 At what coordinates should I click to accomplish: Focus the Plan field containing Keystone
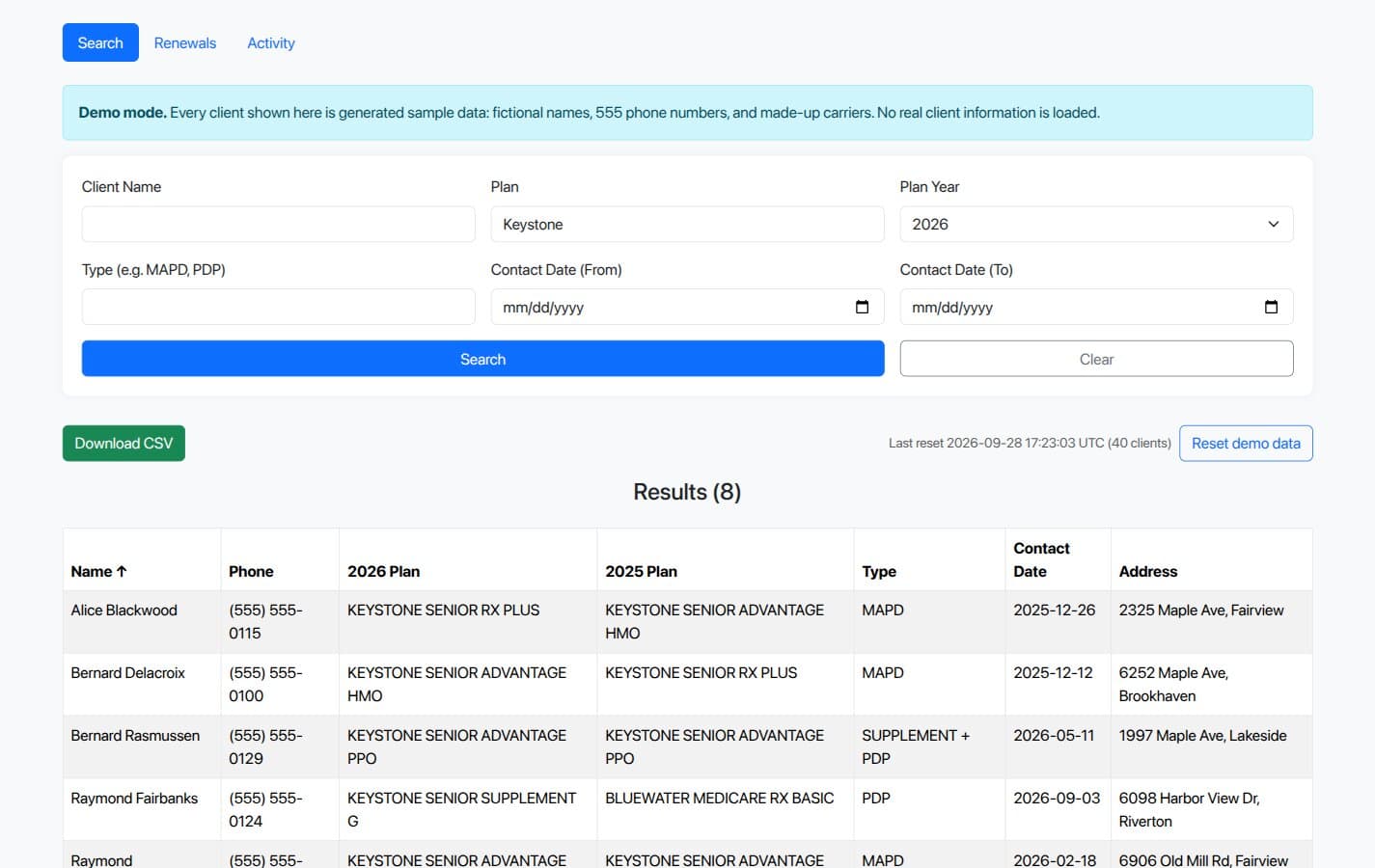[687, 224]
